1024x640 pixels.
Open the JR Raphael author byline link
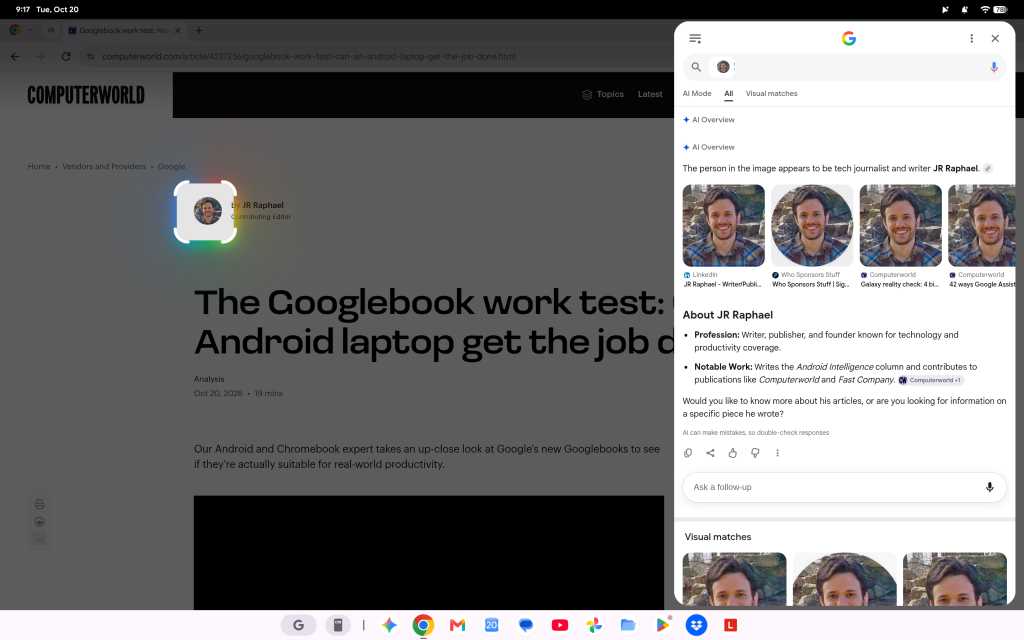(x=263, y=205)
